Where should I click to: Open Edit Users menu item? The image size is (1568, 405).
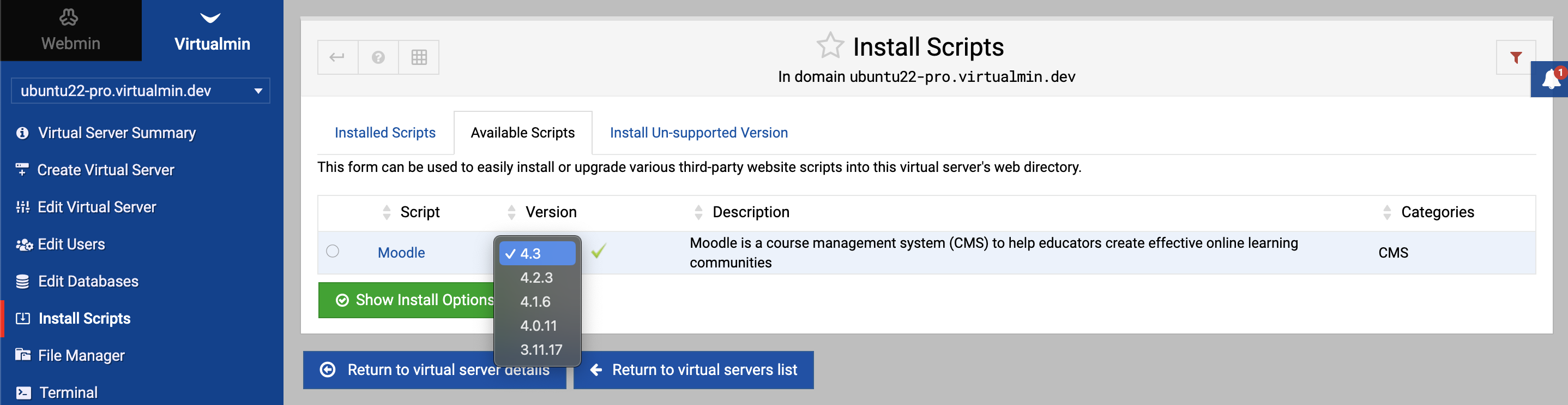click(71, 244)
